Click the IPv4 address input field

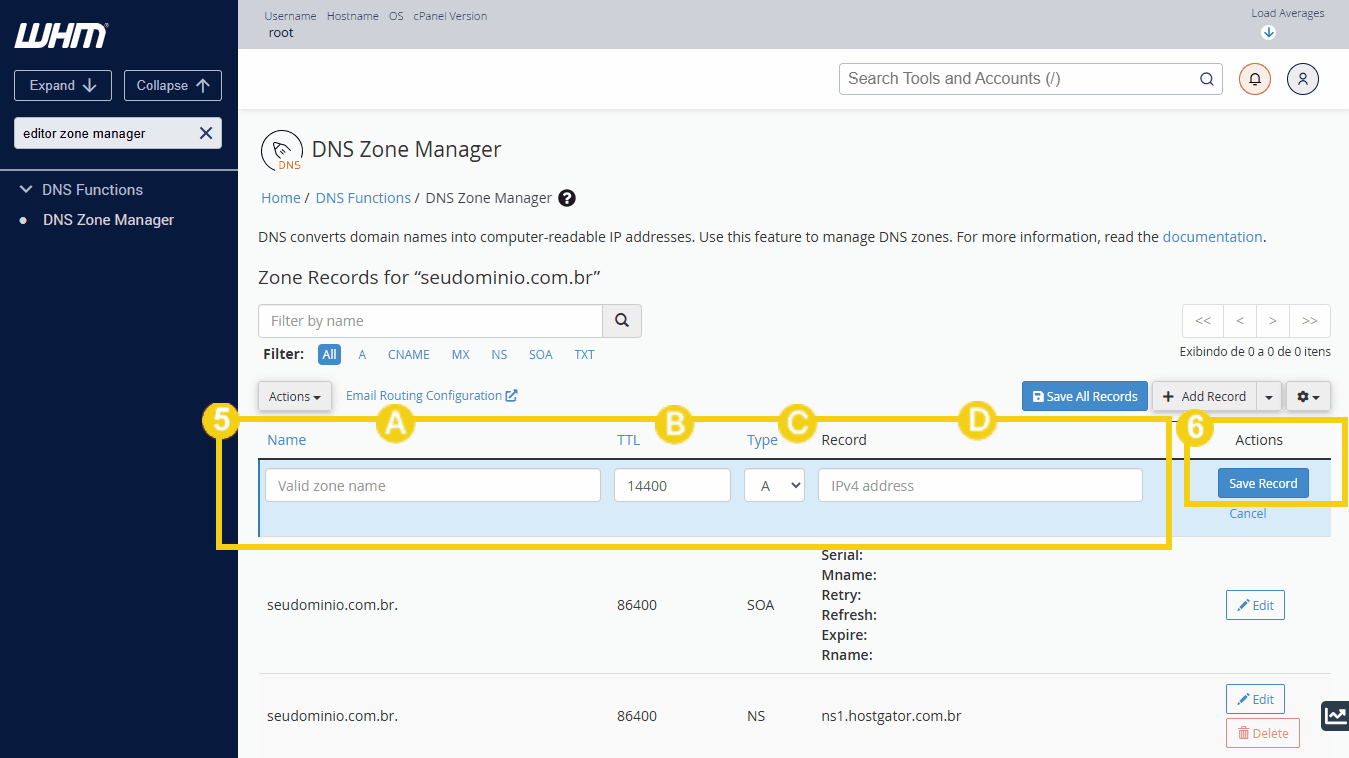pos(980,485)
